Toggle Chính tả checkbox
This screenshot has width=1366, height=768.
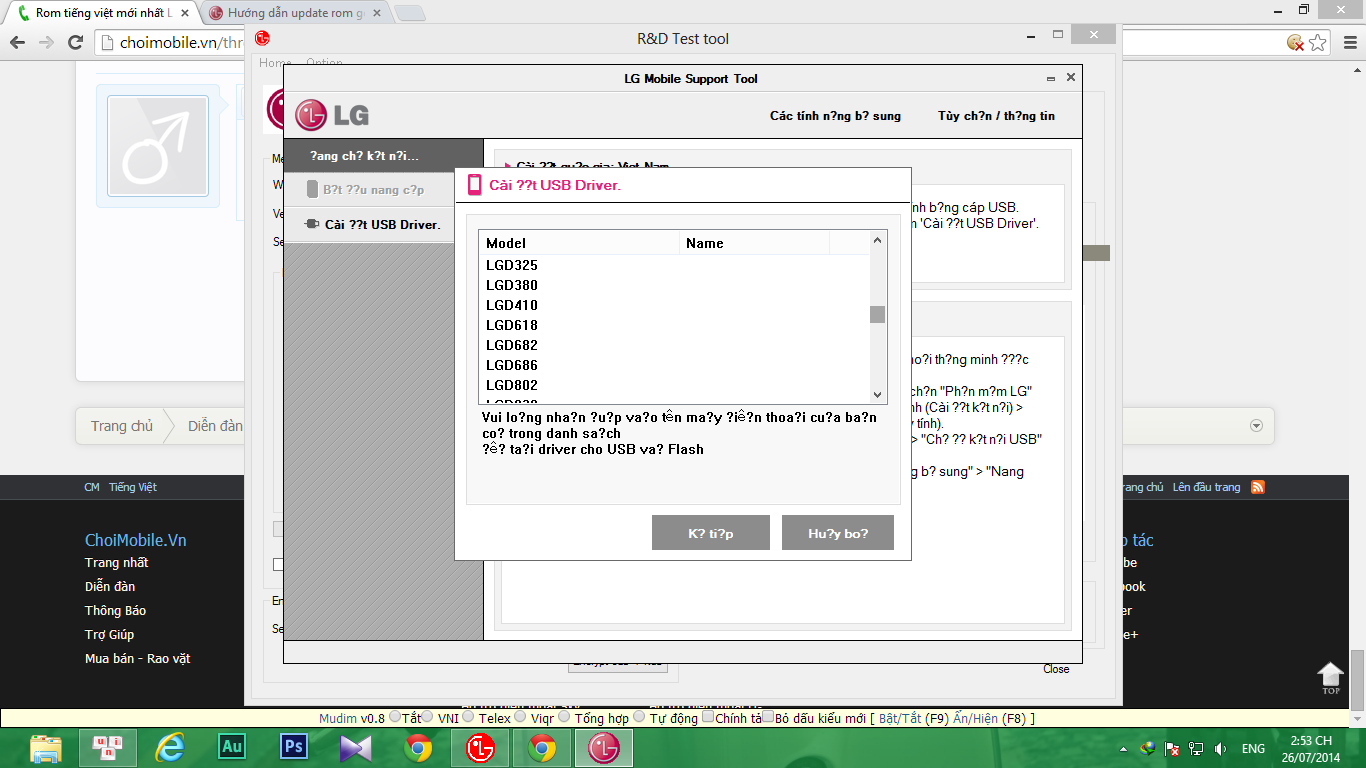point(708,717)
